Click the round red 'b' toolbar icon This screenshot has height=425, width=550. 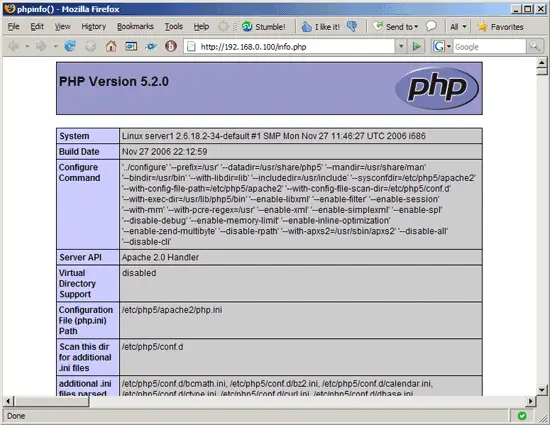click(x=171, y=46)
